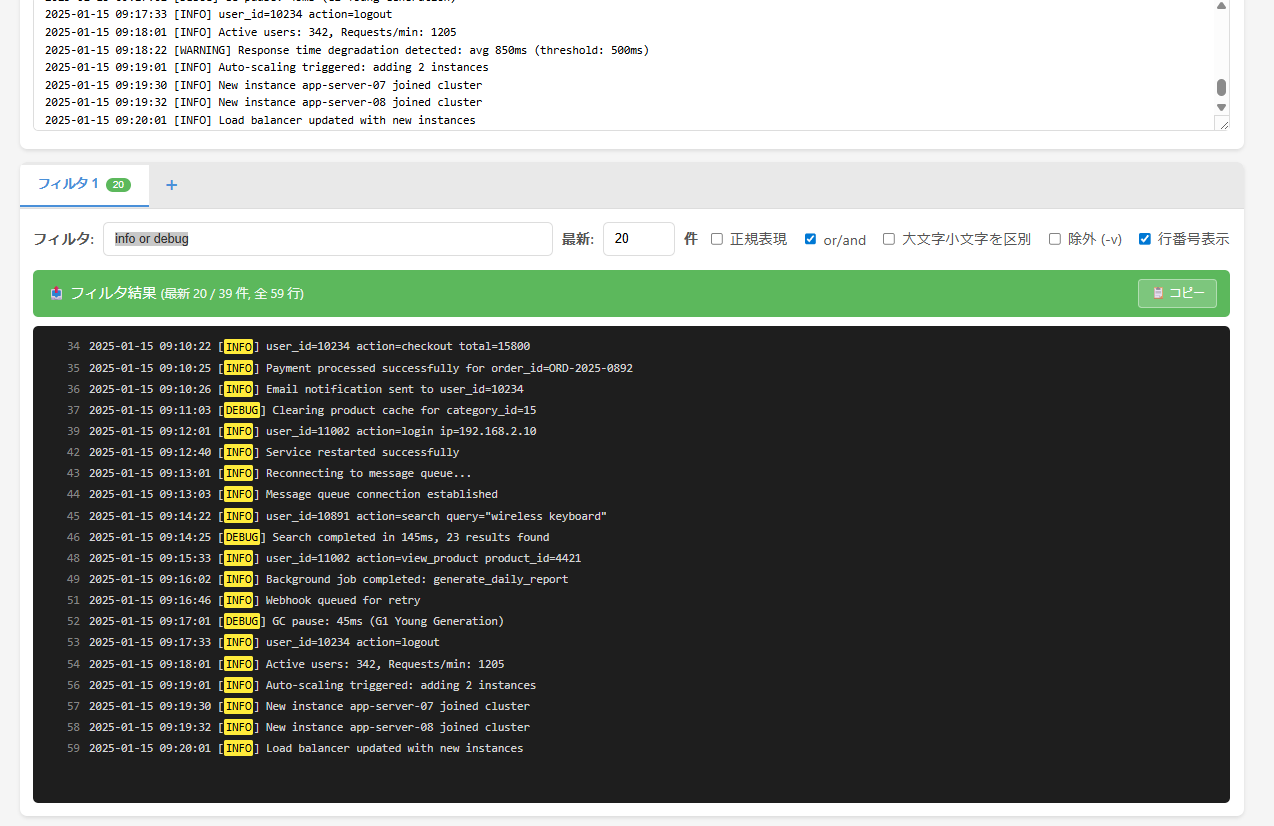
Task: Click the INFO tag on line 59
Action: coord(238,748)
